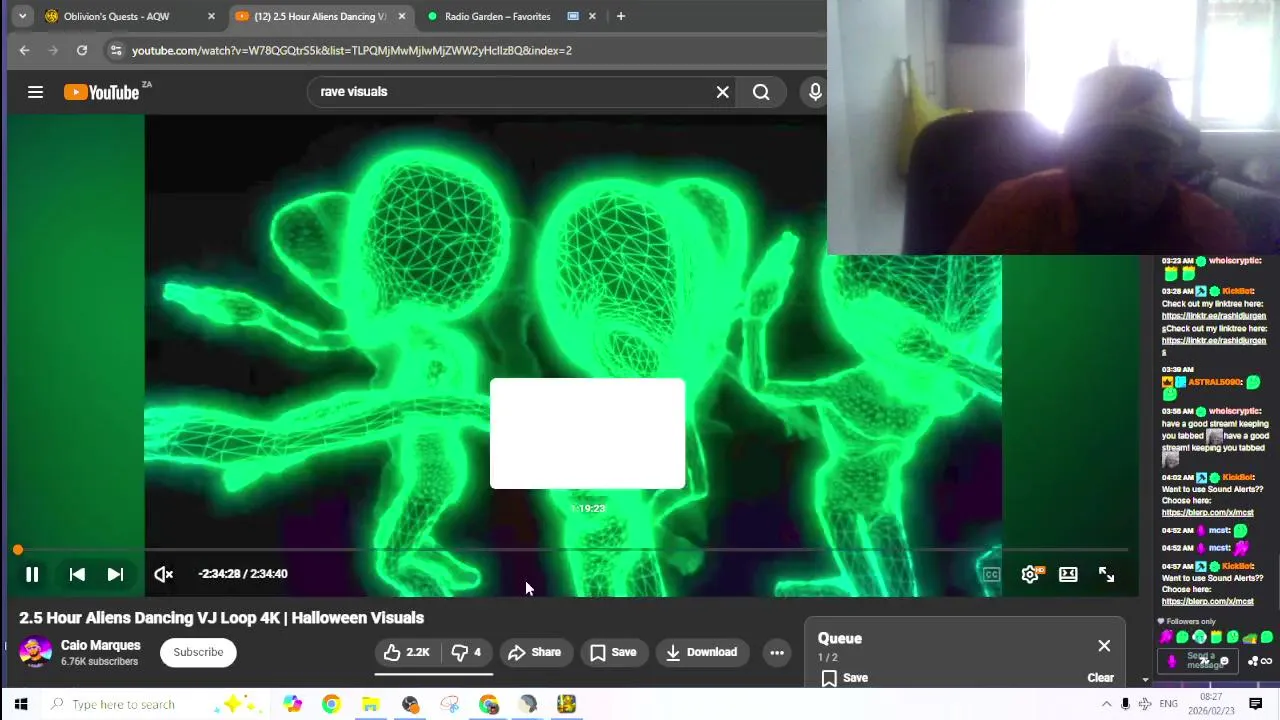Open the taskbar microphone tray icon
1280x720 pixels.
pyautogui.click(x=1126, y=704)
